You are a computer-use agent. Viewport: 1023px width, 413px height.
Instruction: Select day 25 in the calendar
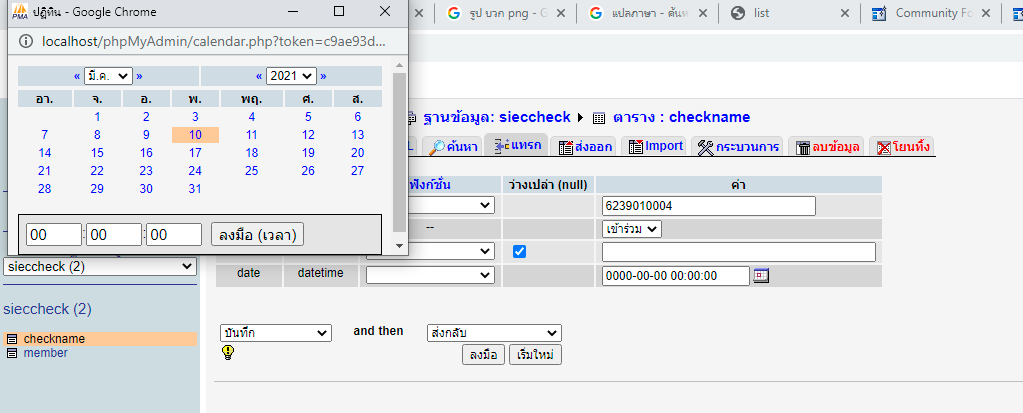click(x=251, y=171)
